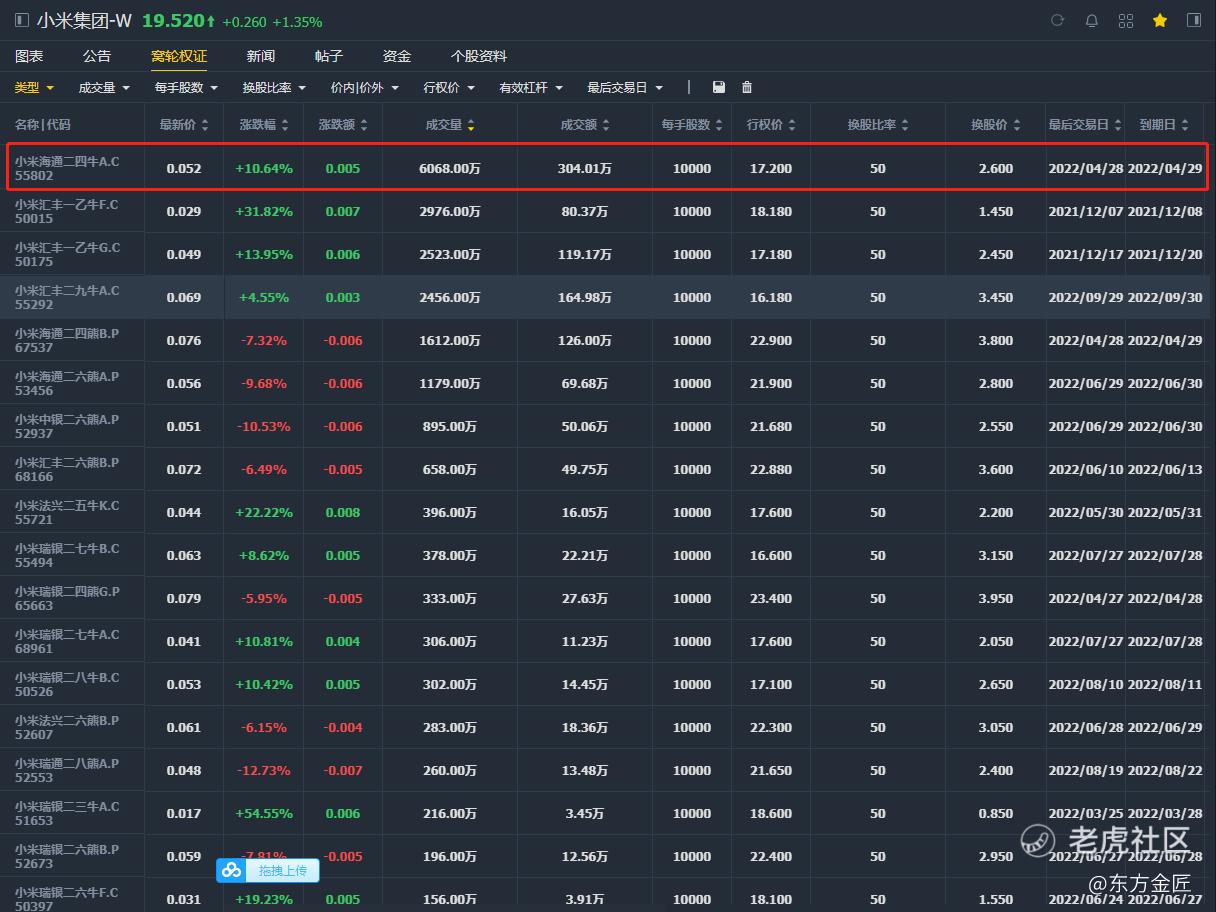
Task: Sort the 涨跌幅 column
Action: (285, 126)
